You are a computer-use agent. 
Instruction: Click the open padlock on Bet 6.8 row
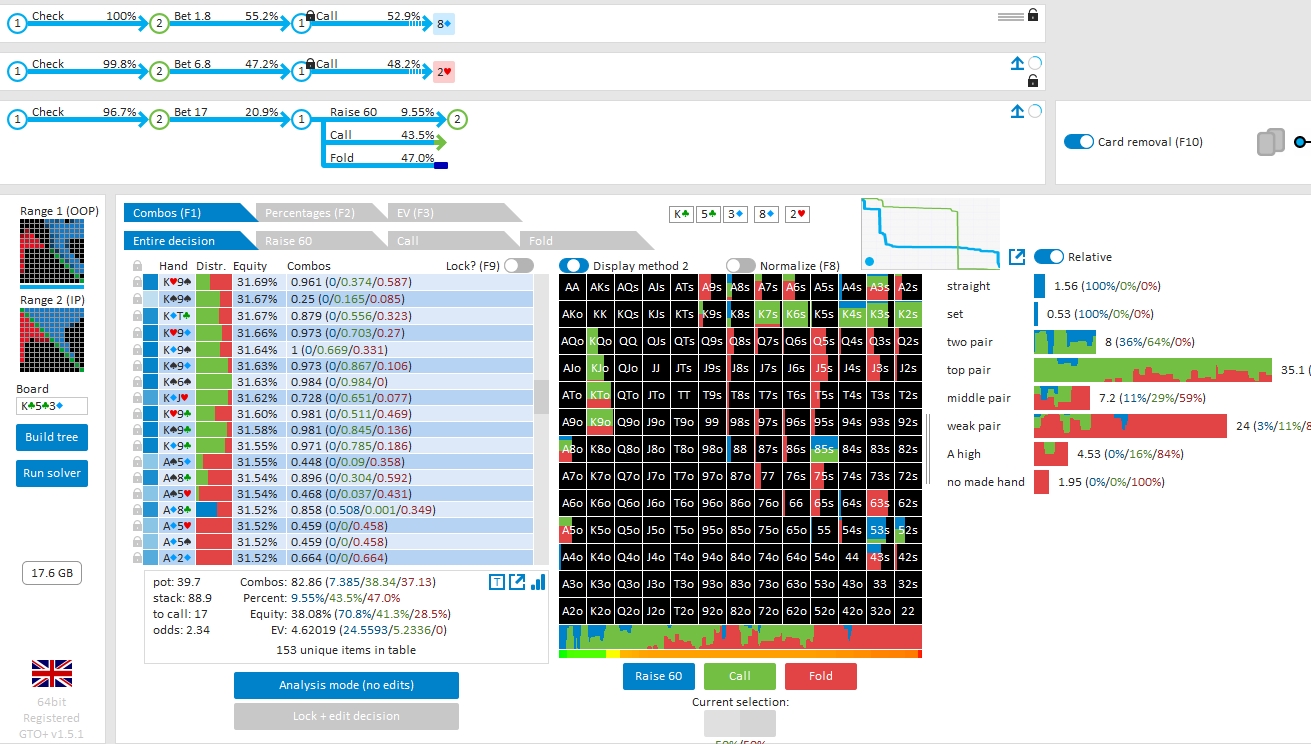pos(1033,80)
